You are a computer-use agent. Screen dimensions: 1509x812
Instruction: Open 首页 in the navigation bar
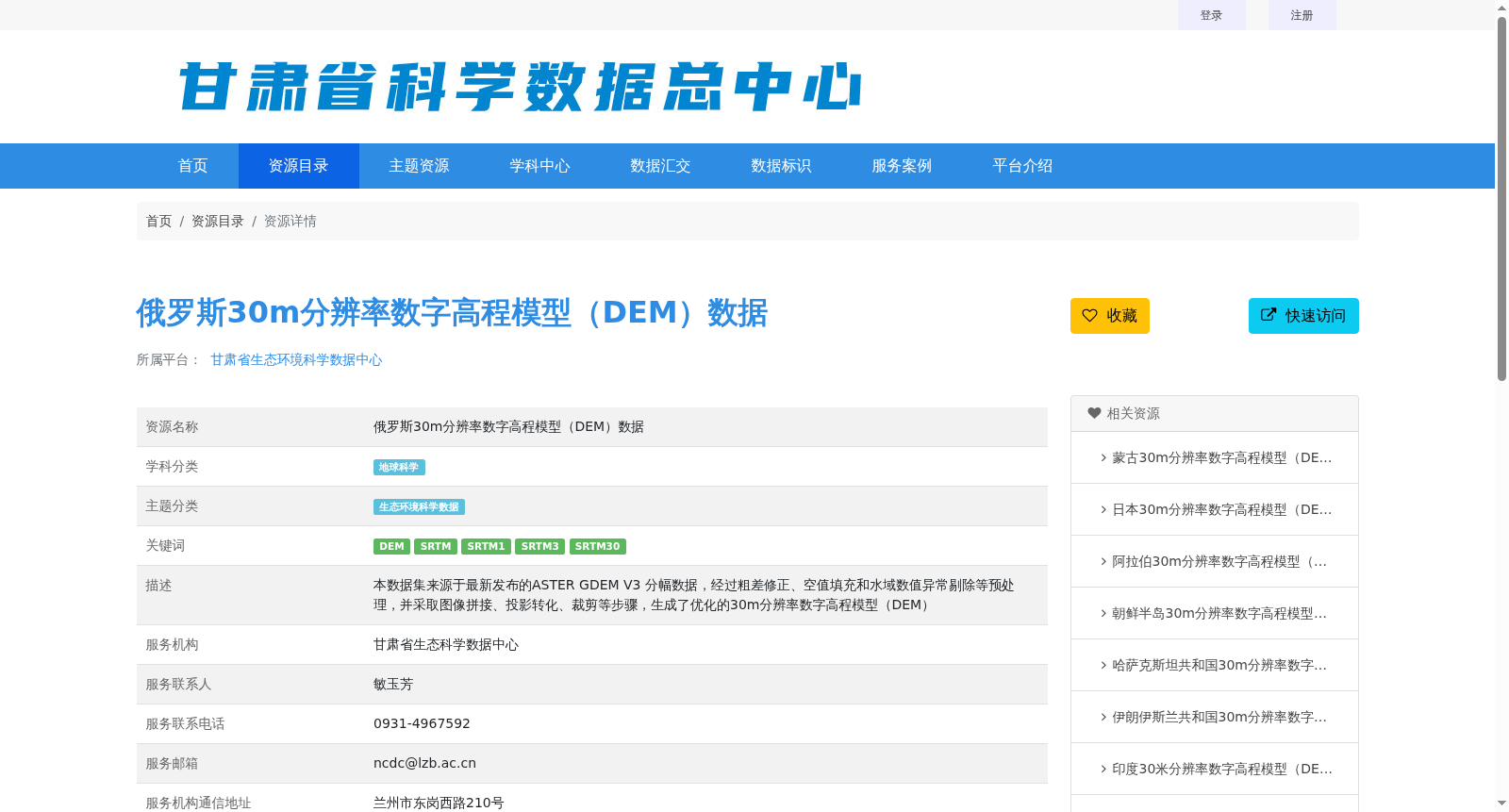(193, 166)
